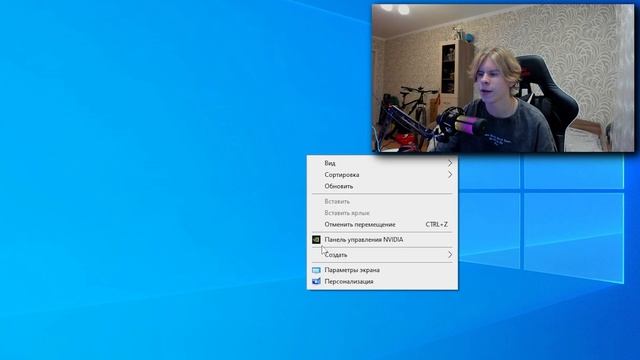Click the Персонализация icon

[316, 282]
